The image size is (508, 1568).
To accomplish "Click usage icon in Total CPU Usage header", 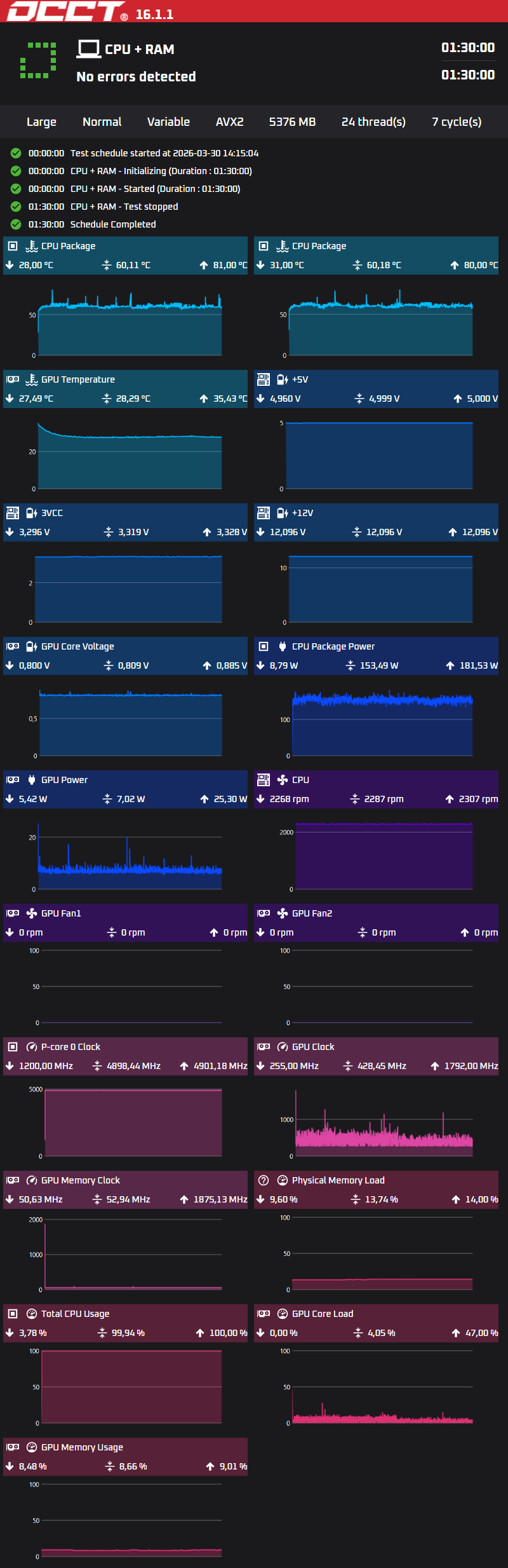I will 32,1314.
